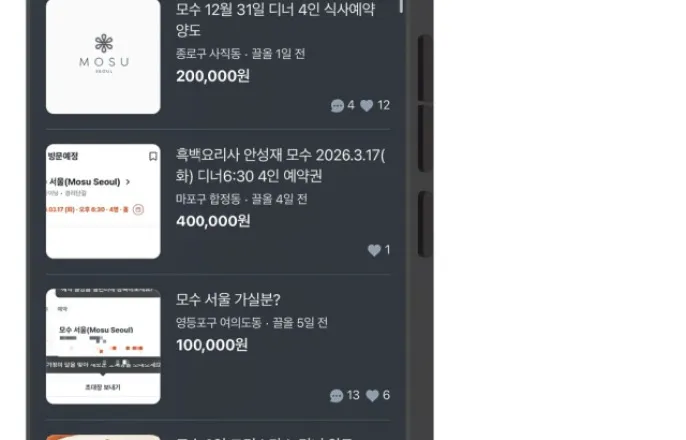
Task: Click calendar icon in Mosu Seoul thumbnail
Action: 138,210
